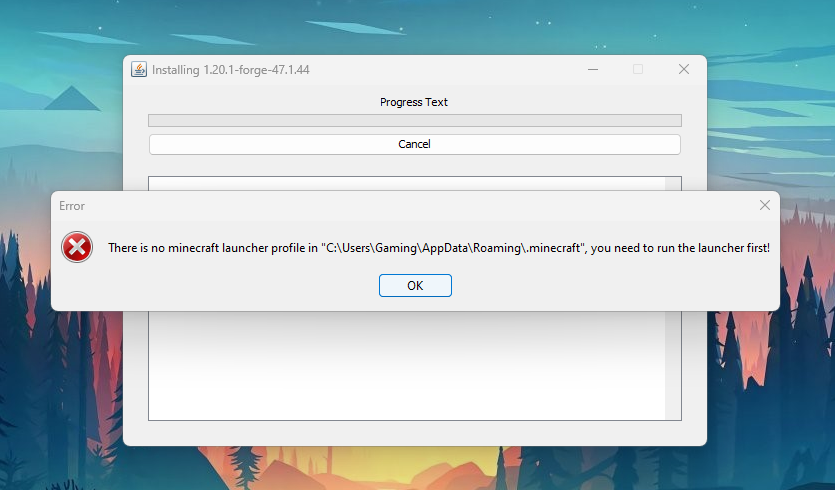Click the no minecraft launcher profile message
The width and height of the screenshot is (835, 490).
click(x=439, y=248)
